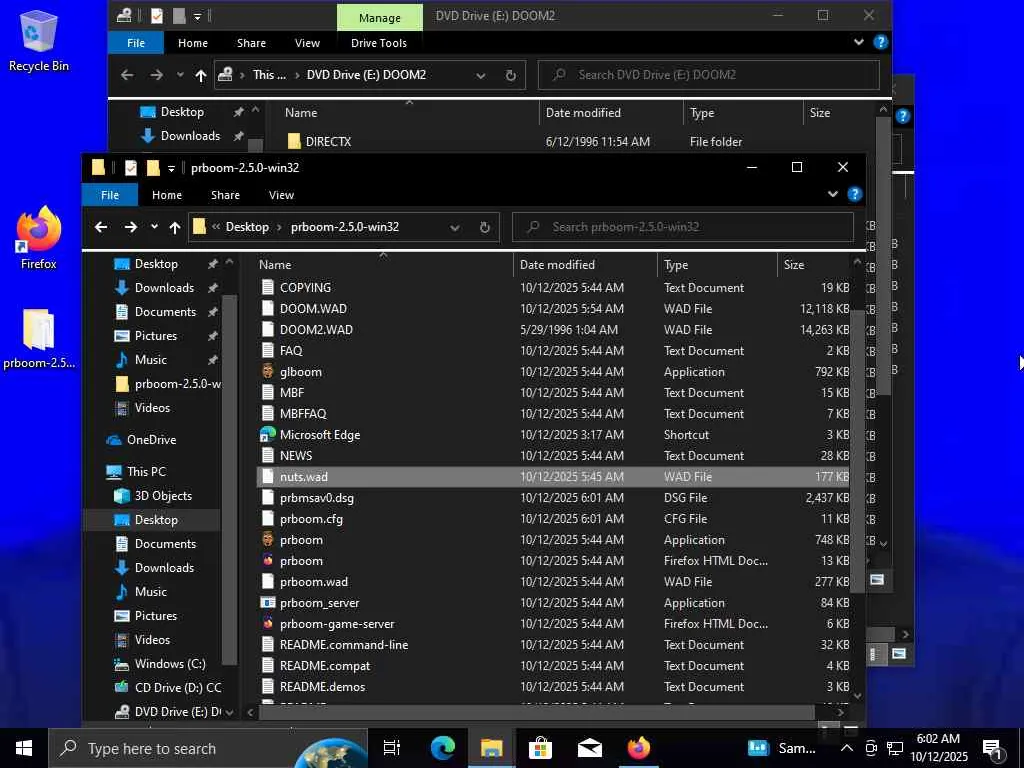Click the taskbar Type here to search box
Viewport: 1024px width, 768px height.
[208, 748]
